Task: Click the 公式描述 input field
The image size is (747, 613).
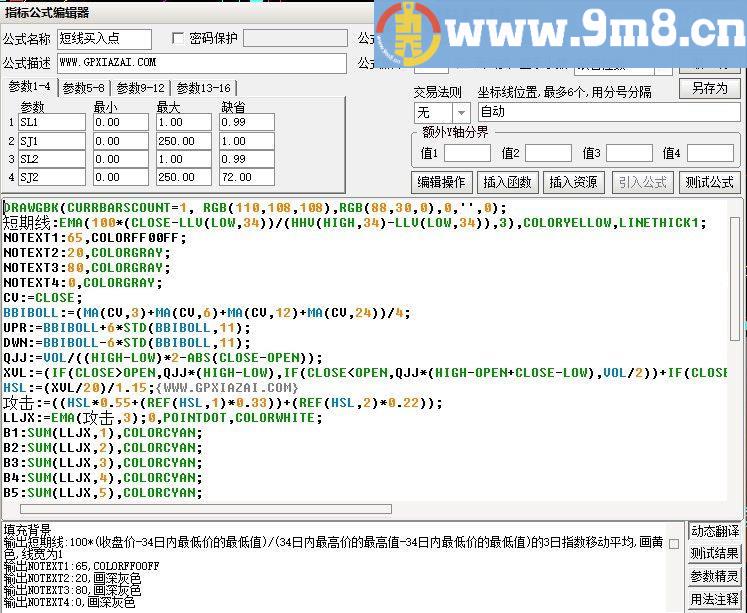Action: coord(202,63)
